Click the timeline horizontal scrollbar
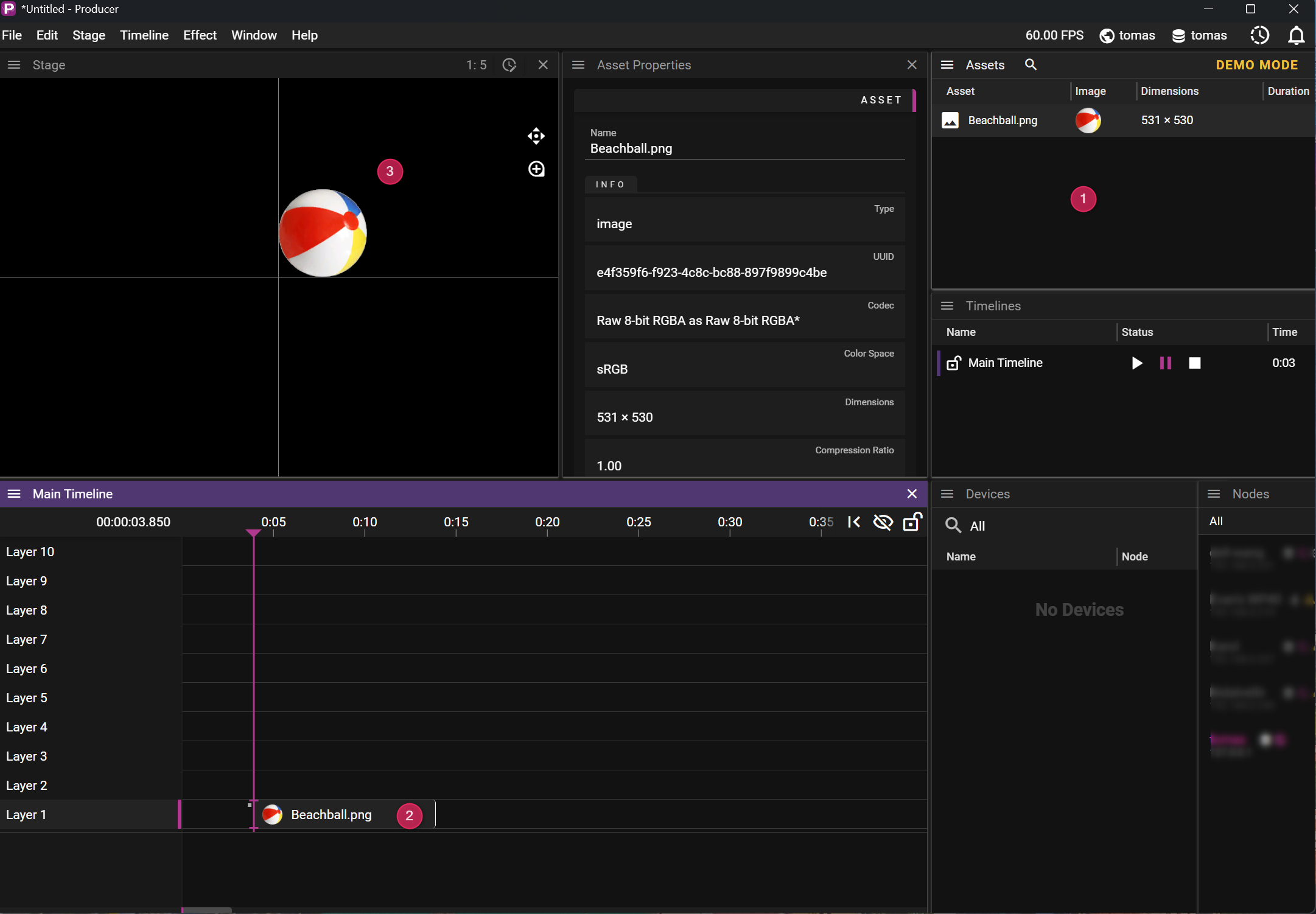This screenshot has height=914, width=1316. (207, 910)
